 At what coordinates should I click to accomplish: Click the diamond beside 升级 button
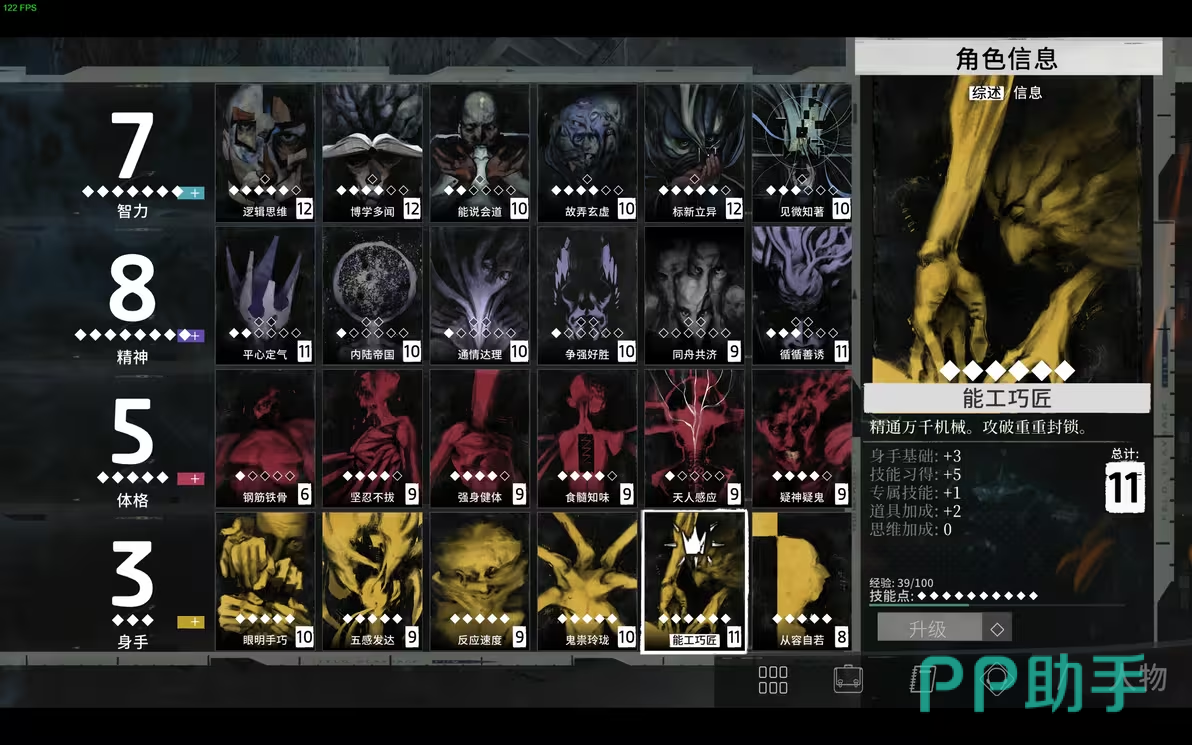tap(996, 629)
